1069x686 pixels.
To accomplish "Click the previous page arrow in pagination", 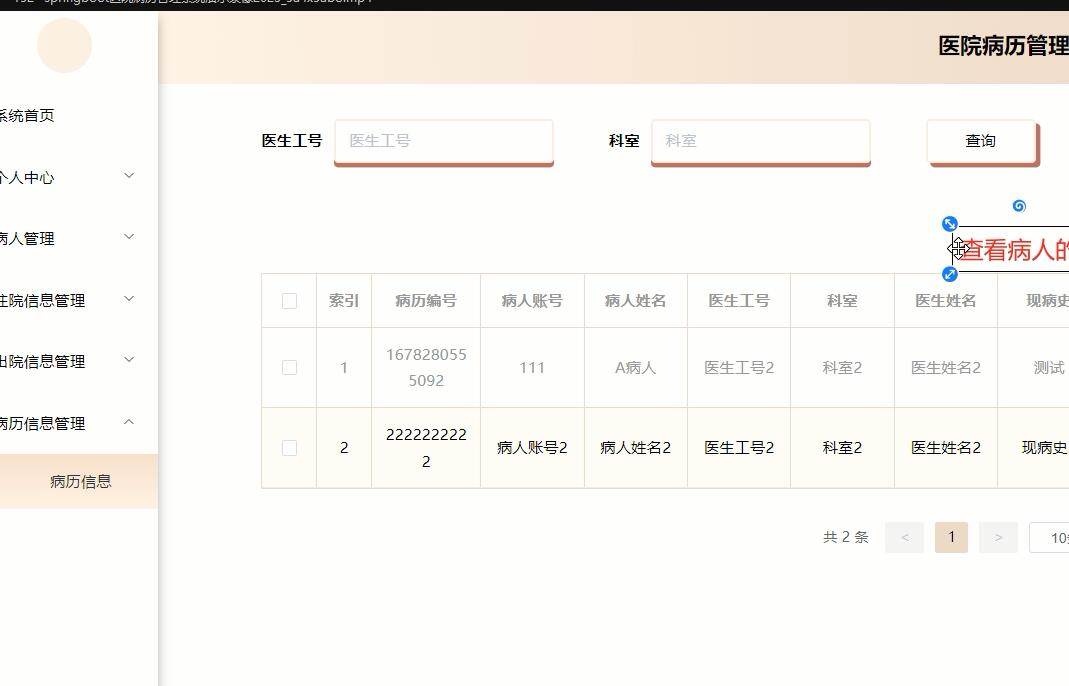I will point(904,537).
